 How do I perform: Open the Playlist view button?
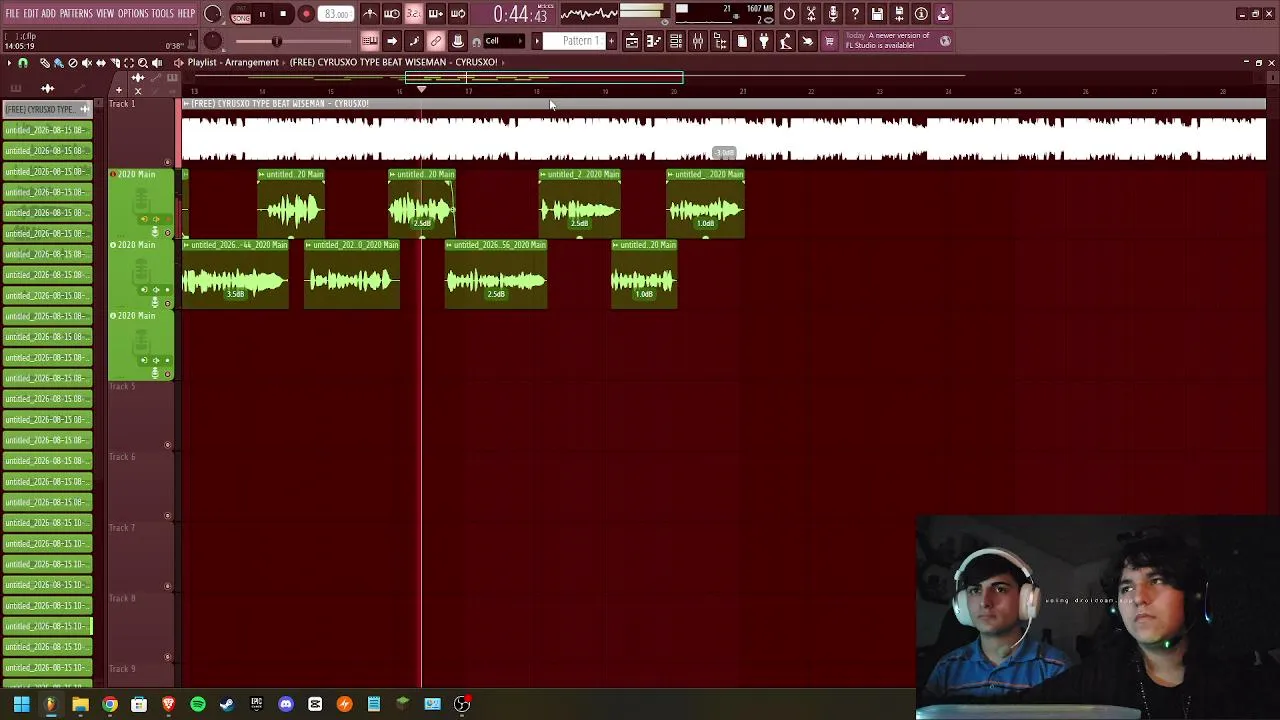coord(632,41)
